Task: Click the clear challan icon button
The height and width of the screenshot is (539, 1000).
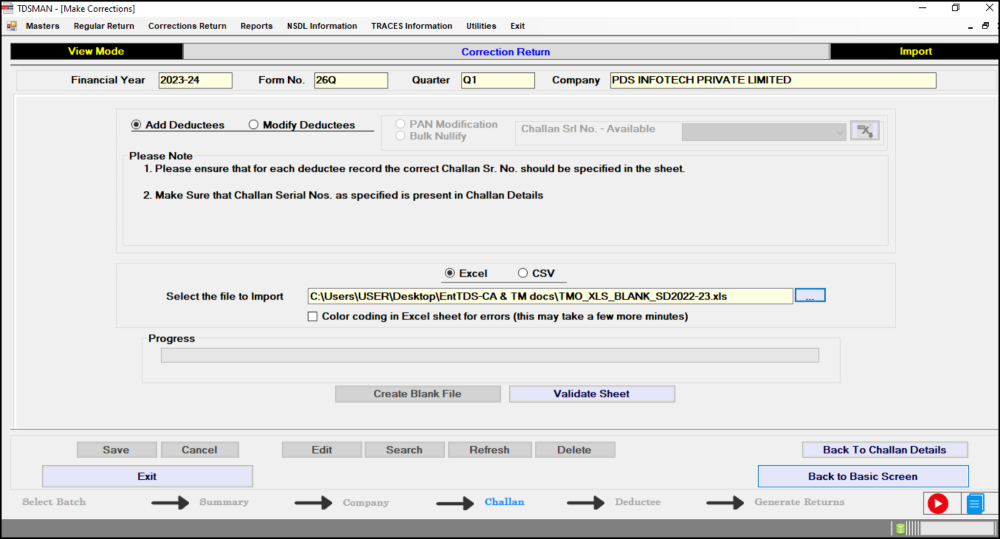Action: point(865,131)
